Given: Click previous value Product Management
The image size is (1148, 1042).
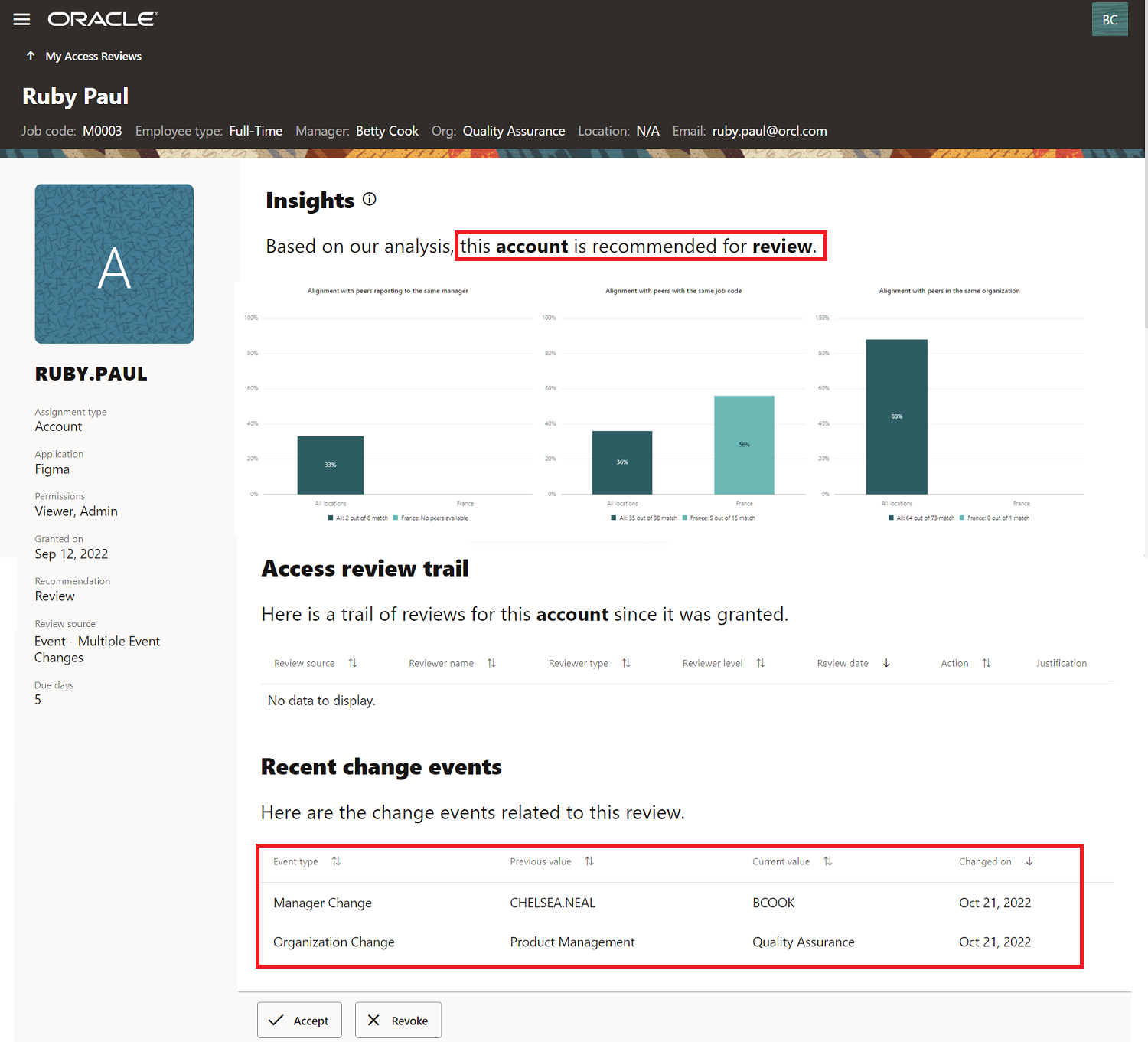Looking at the screenshot, I should click(572, 942).
